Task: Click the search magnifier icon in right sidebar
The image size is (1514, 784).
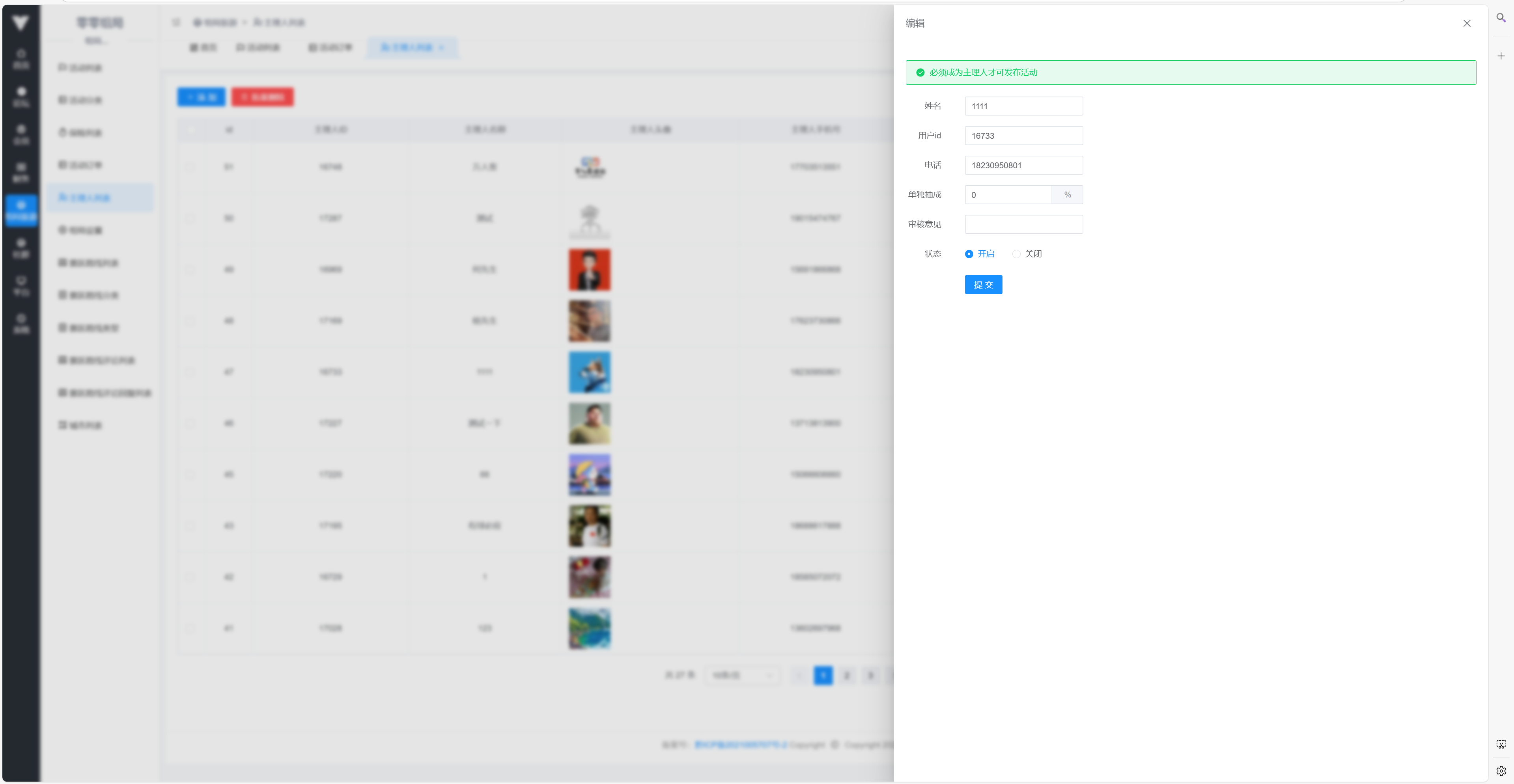Action: [1501, 18]
